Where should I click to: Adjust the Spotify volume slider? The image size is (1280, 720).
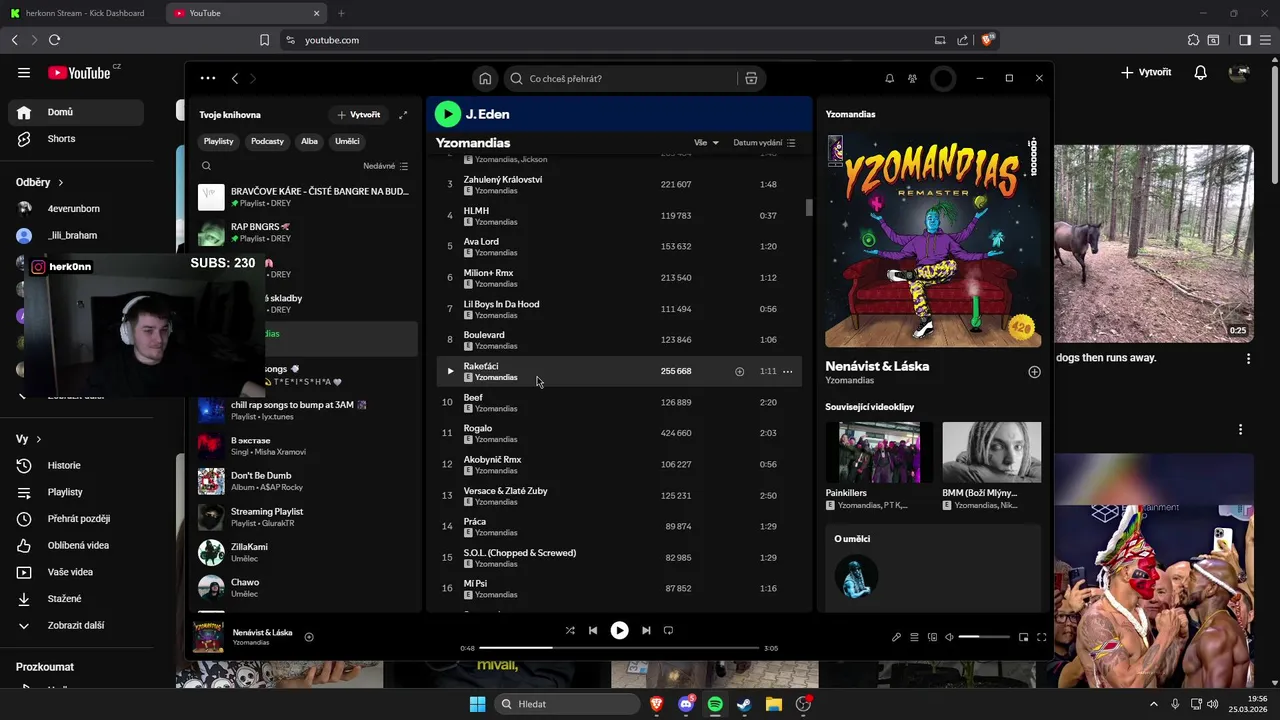tap(984, 637)
